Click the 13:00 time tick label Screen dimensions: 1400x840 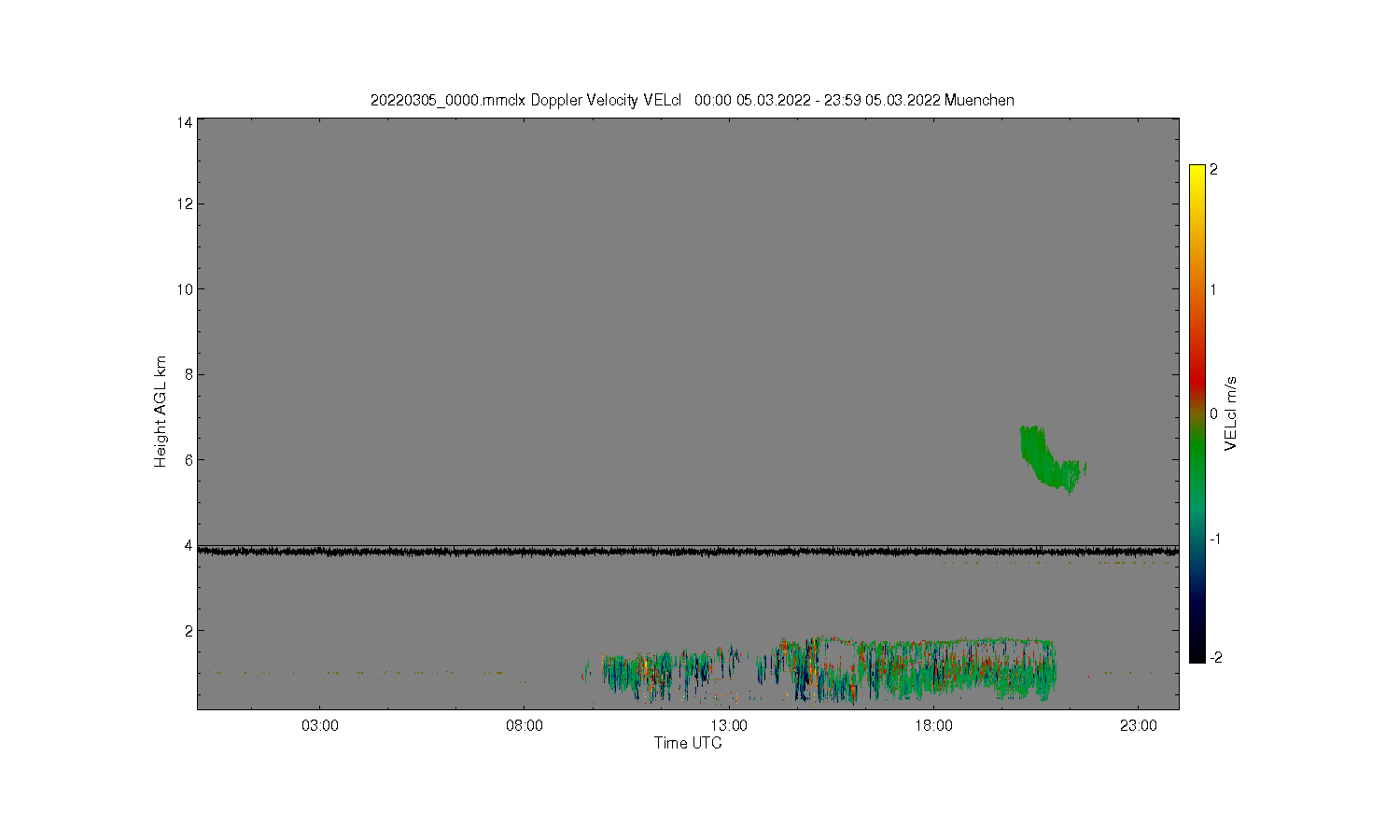pyautogui.click(x=729, y=726)
